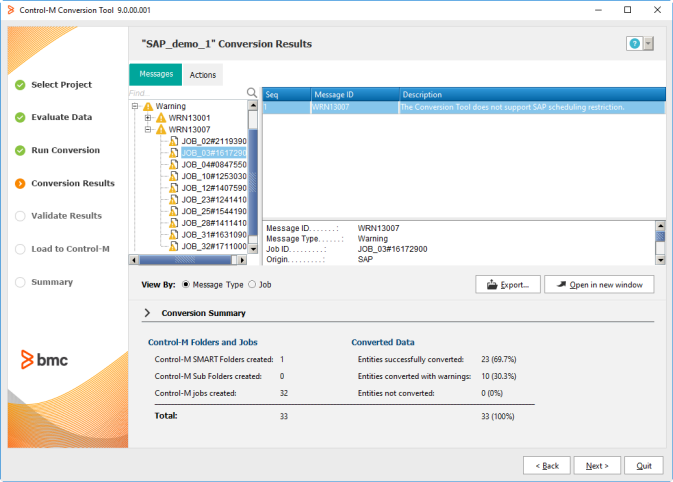Click the job icon beside JOB_10#1253030
Image resolution: width=673 pixels, height=482 pixels.
point(173,176)
